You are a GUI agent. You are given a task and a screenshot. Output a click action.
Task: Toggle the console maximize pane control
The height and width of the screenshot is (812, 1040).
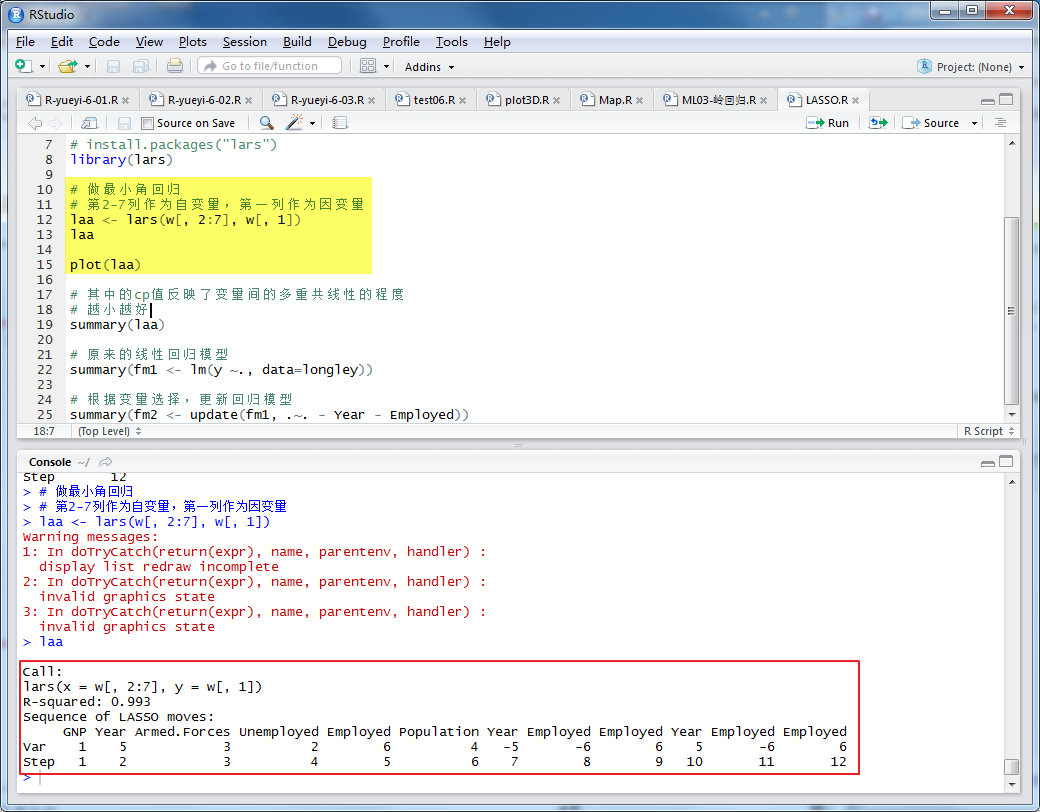click(1006, 462)
